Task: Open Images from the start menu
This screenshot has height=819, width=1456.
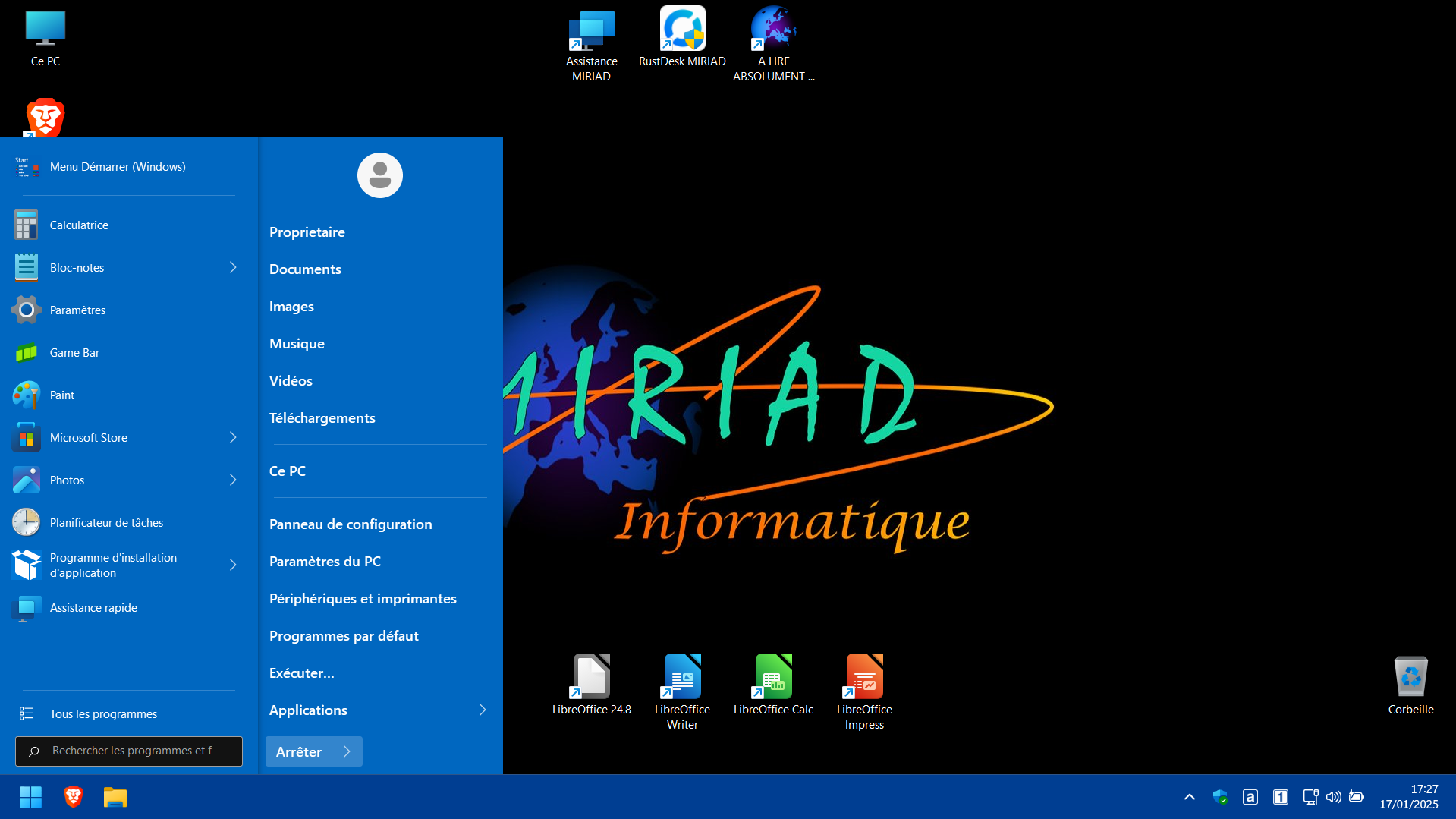Action: pyautogui.click(x=291, y=307)
